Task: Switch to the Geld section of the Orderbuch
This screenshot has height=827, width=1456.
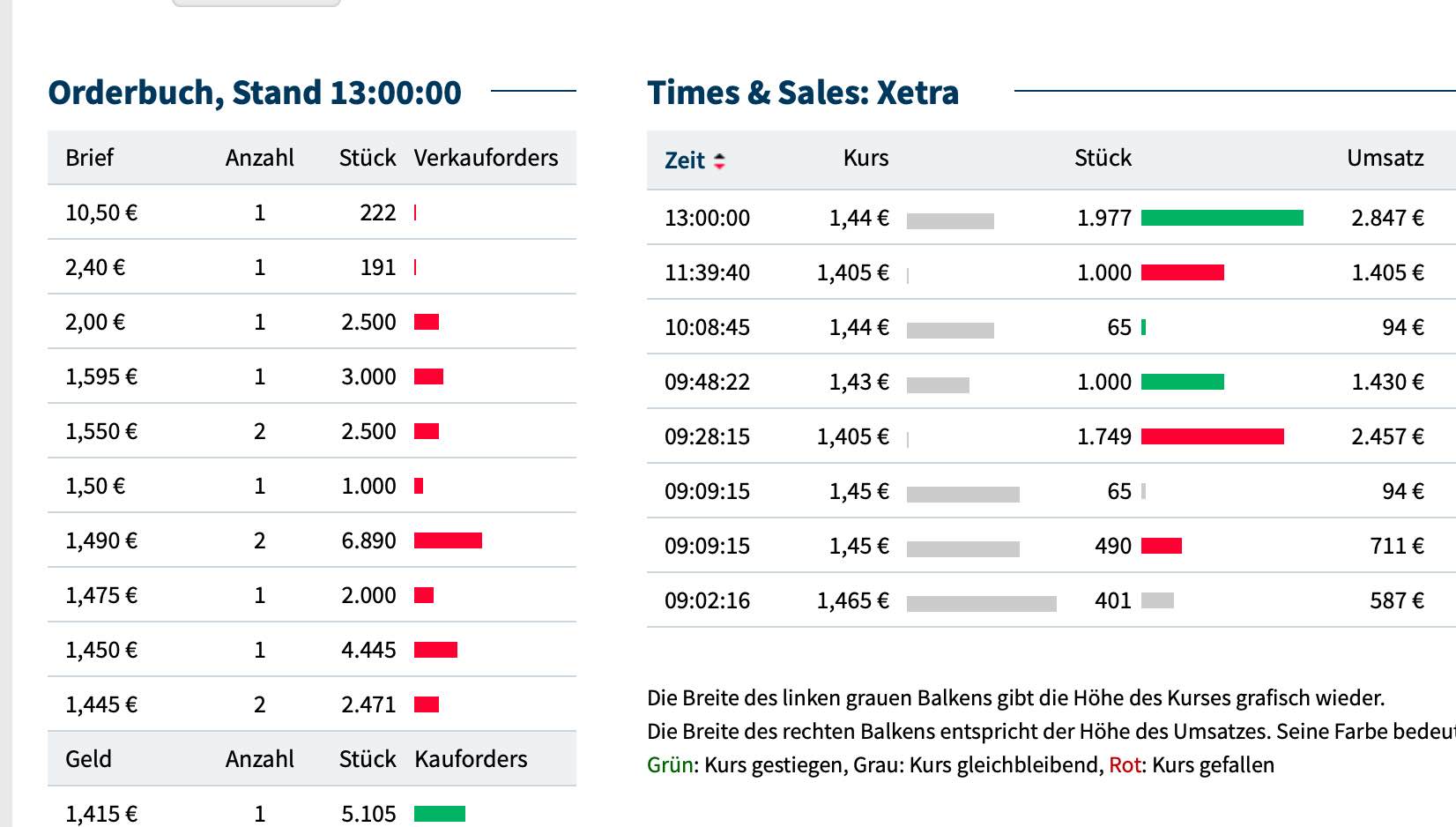Action: (x=88, y=758)
